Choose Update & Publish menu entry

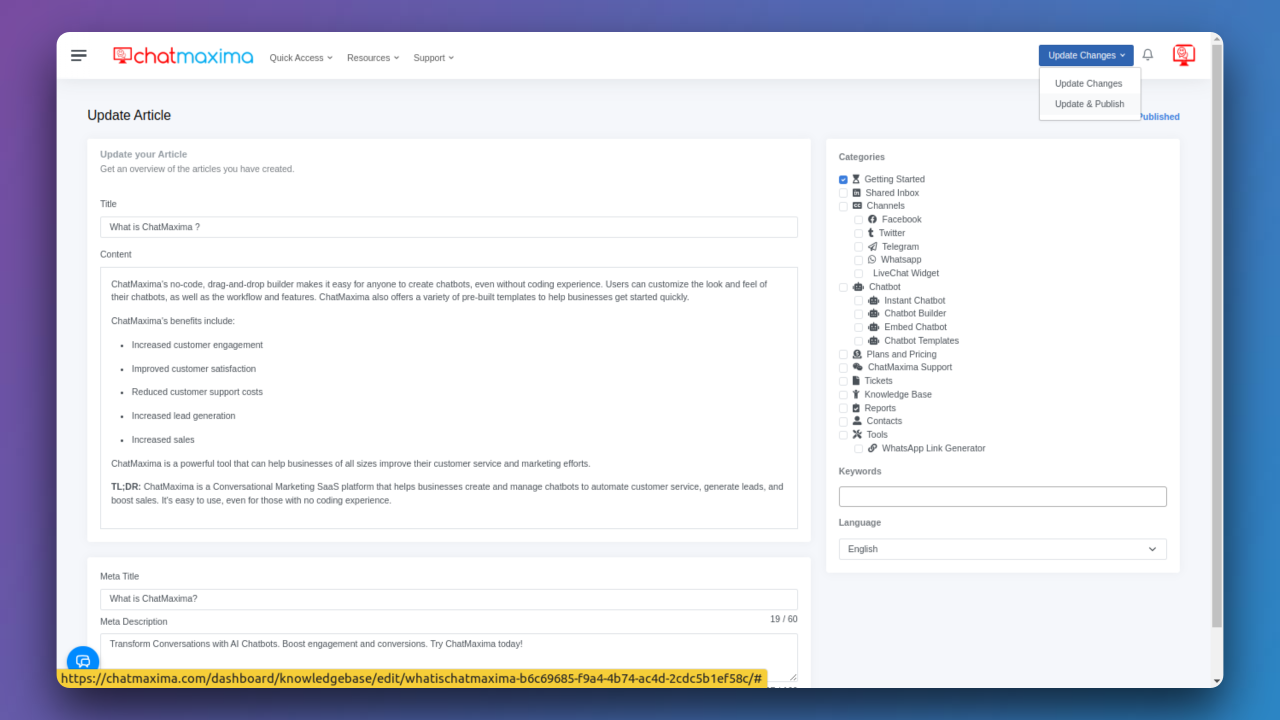(x=1089, y=104)
